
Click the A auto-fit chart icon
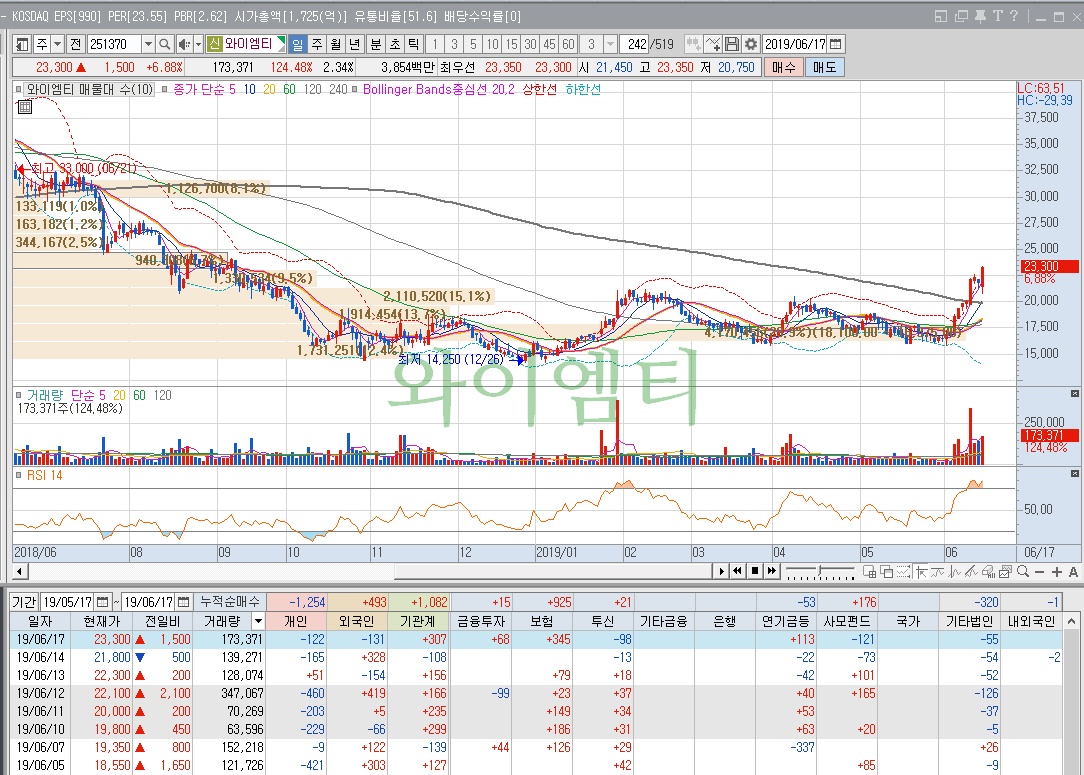coord(1074,571)
